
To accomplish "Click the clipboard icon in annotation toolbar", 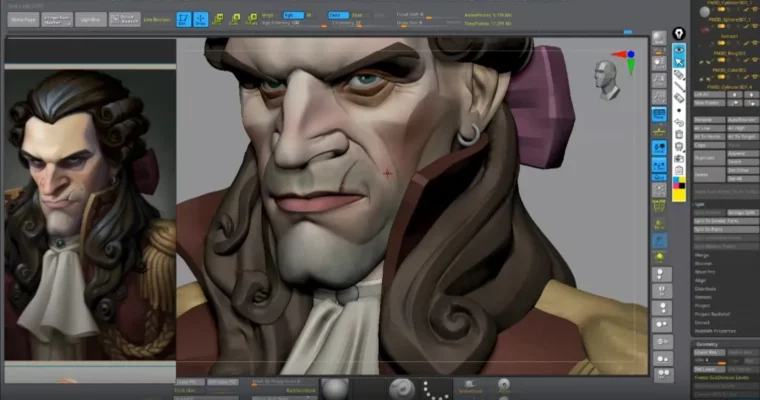I will coord(679,171).
